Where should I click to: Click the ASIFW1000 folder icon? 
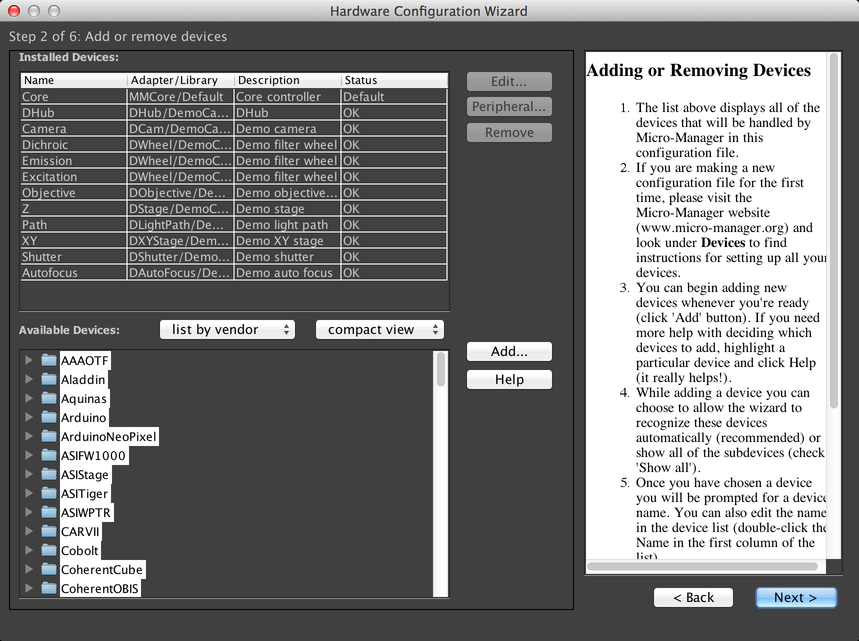point(49,455)
